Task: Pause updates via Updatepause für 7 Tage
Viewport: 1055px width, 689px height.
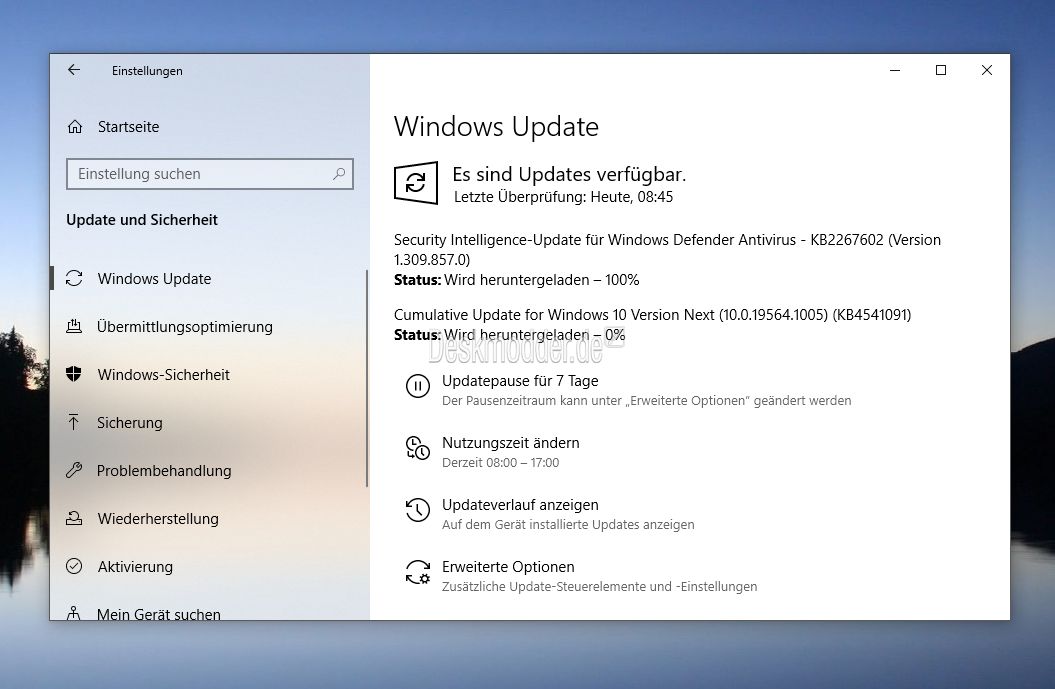Action: 520,381
